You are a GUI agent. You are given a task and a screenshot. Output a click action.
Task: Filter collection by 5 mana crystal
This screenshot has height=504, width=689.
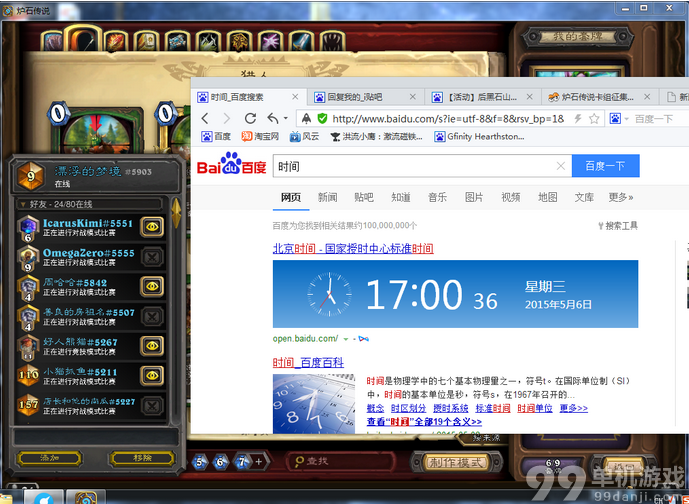point(200,462)
